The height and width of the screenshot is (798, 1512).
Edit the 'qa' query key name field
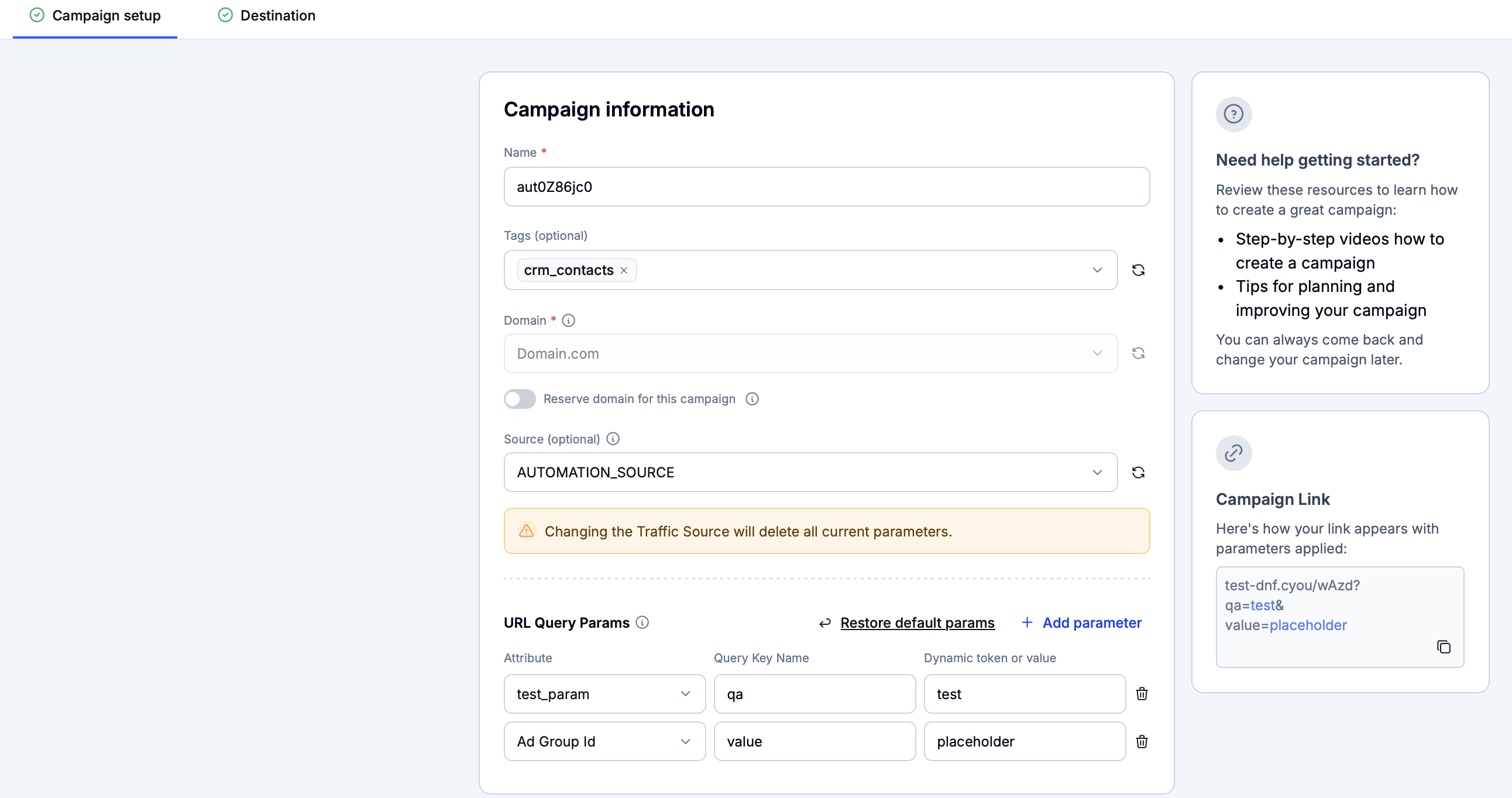(815, 694)
